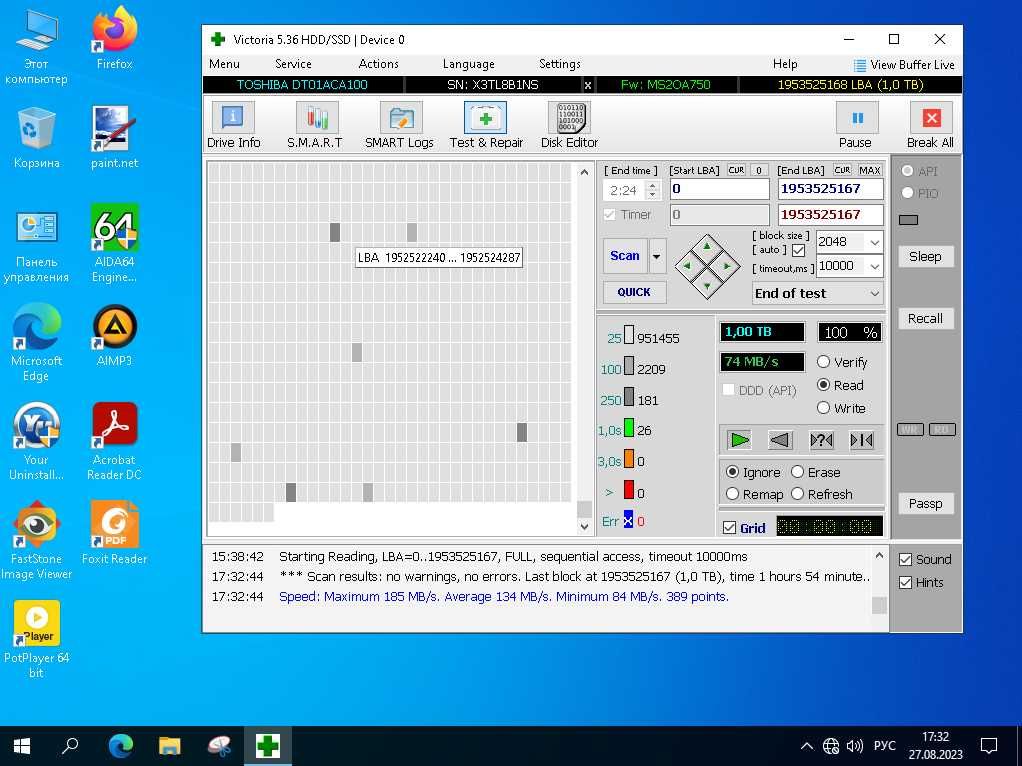The width and height of the screenshot is (1022, 766).
Task: Click the left arrow of navigation diamond
Action: (688, 266)
